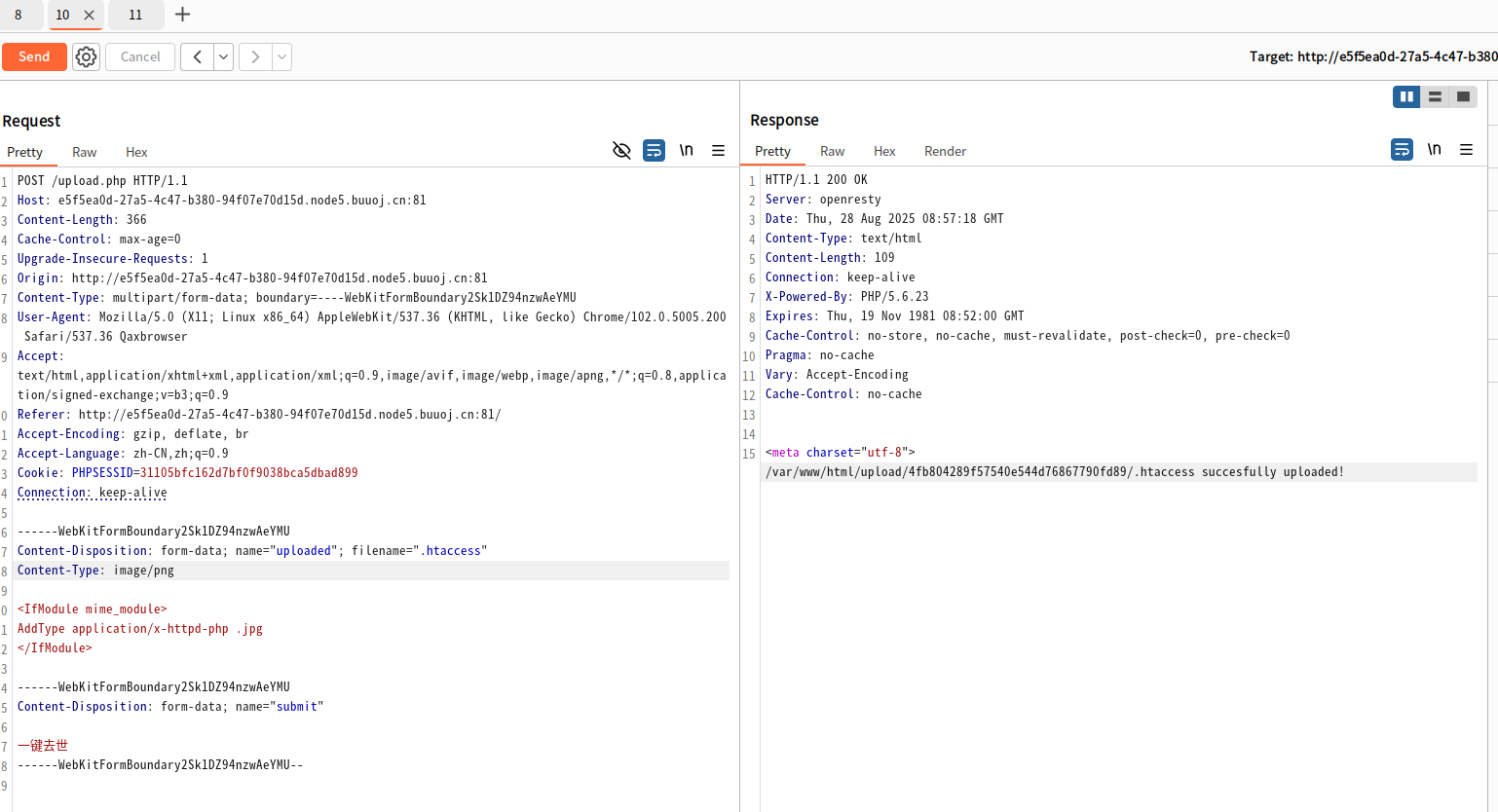Select Response Render tab

[x=945, y=151]
